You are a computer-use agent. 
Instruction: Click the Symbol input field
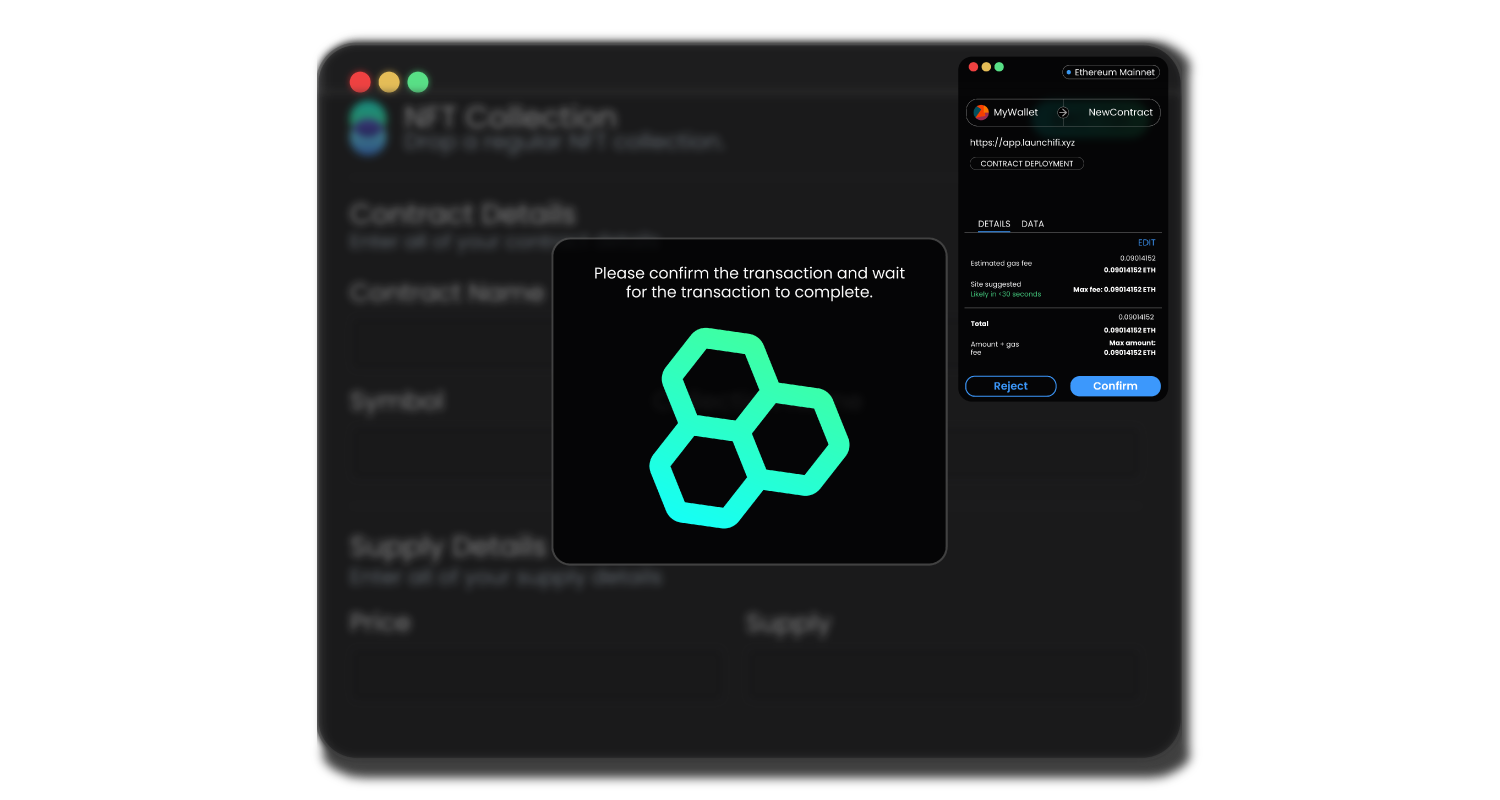450,453
